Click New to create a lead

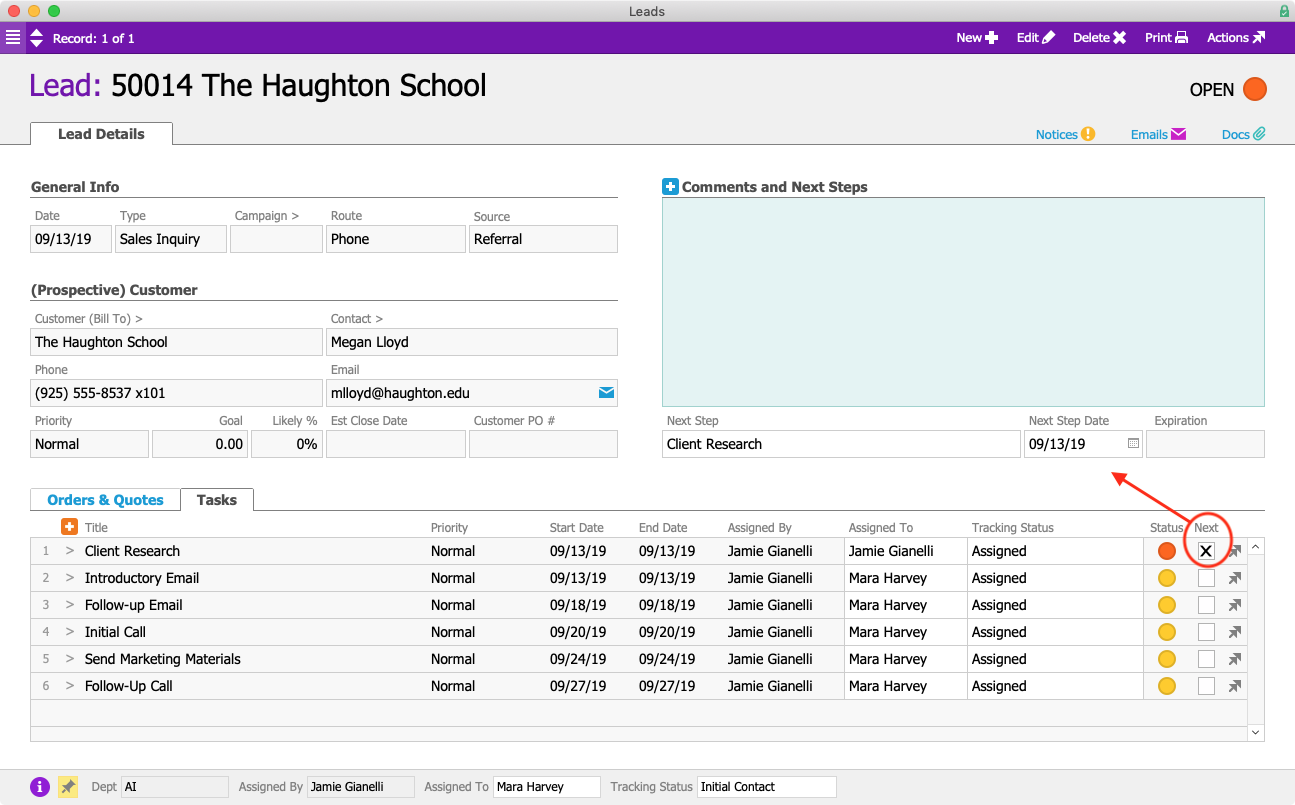click(x=977, y=38)
